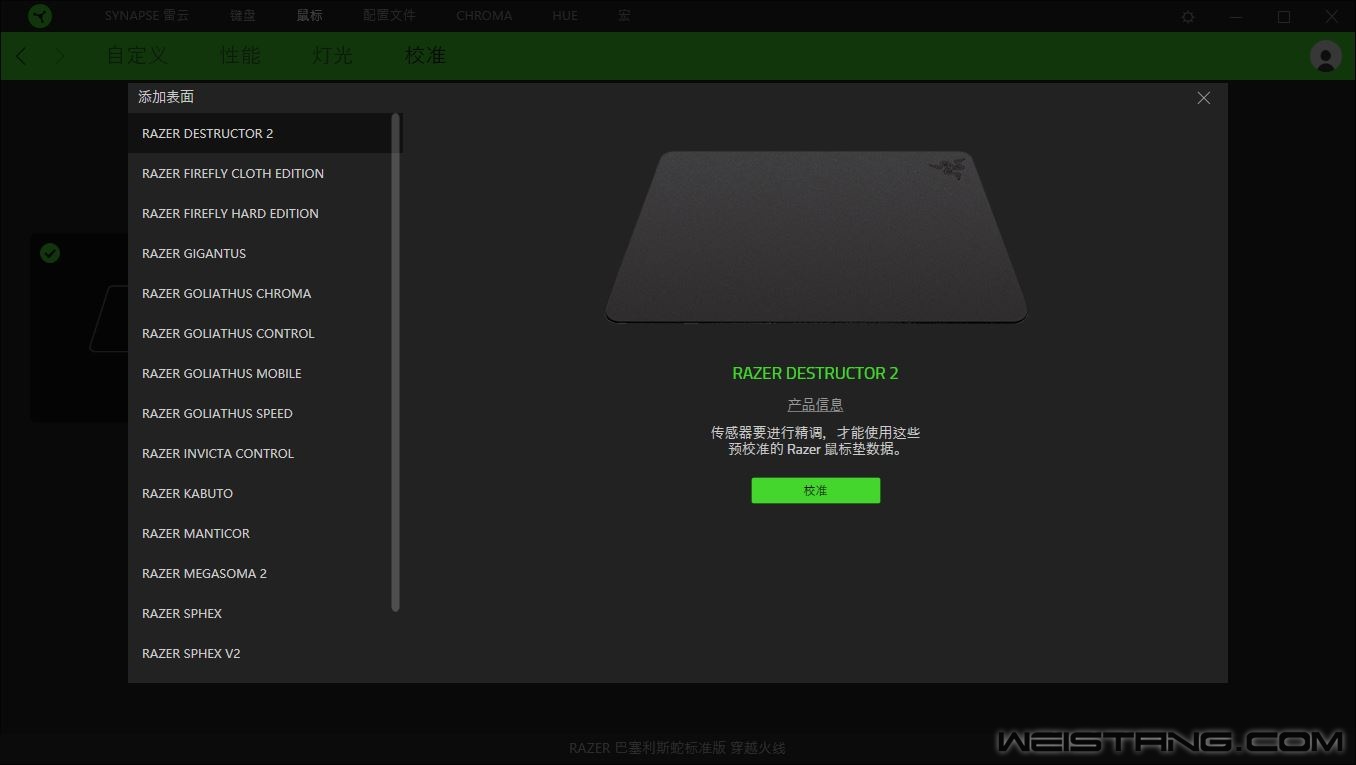Switch to the 鼠标 tab
The width and height of the screenshot is (1356, 765).
(310, 16)
